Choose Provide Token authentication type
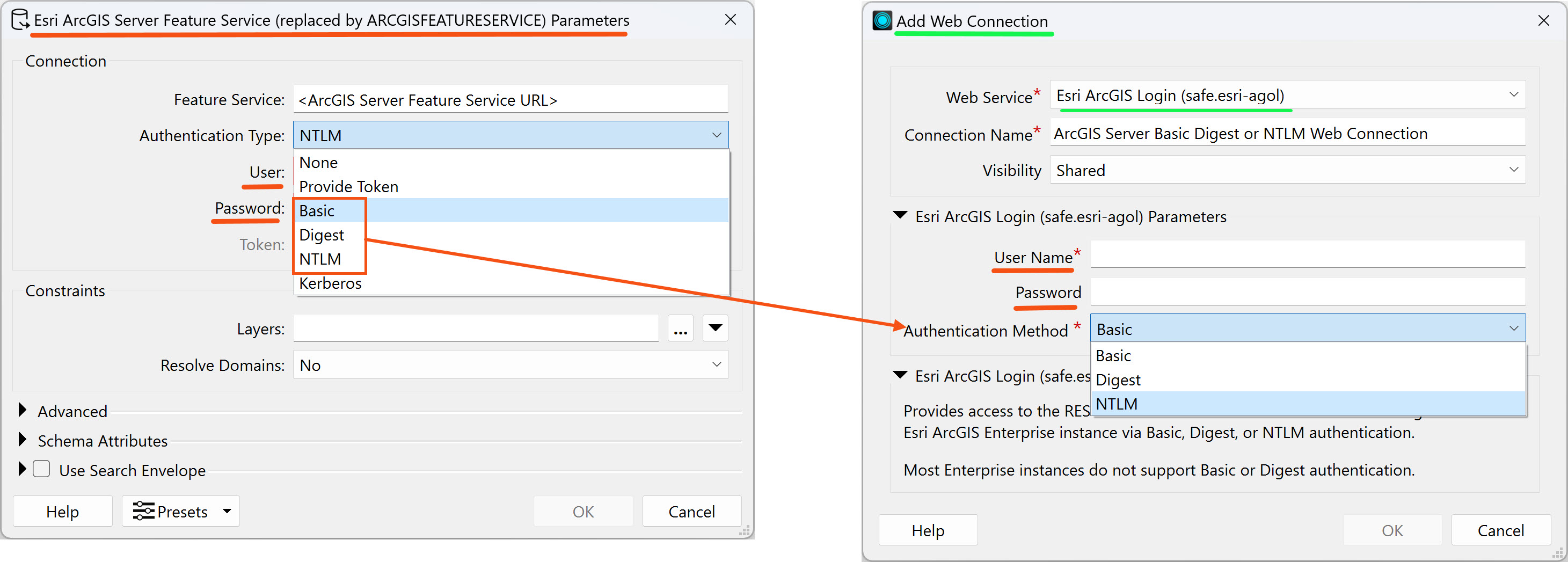Viewport: 1568px width, 562px height. [x=349, y=187]
